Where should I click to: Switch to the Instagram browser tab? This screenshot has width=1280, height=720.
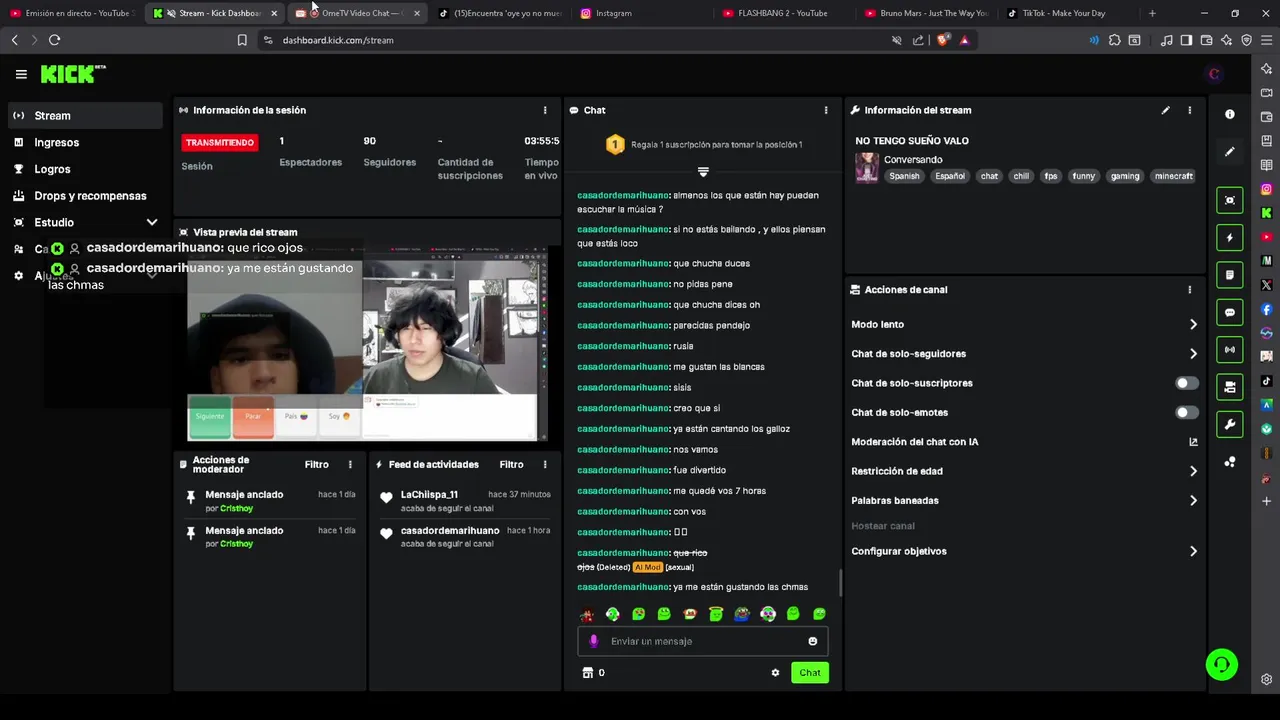(x=613, y=13)
